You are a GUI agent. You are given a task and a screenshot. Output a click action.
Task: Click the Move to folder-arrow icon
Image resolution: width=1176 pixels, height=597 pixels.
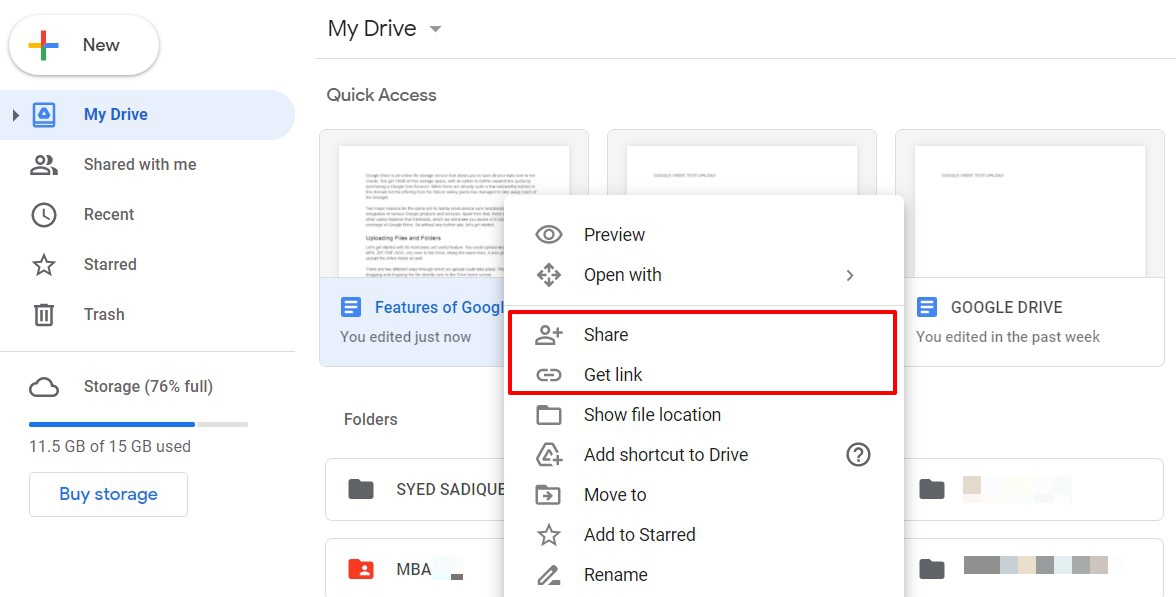click(x=548, y=495)
